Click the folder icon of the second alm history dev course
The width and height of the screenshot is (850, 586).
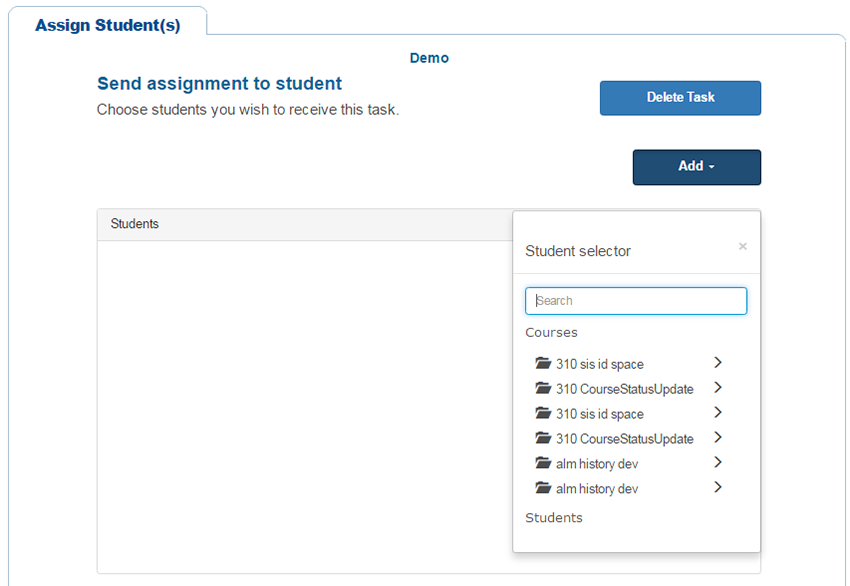click(x=543, y=489)
